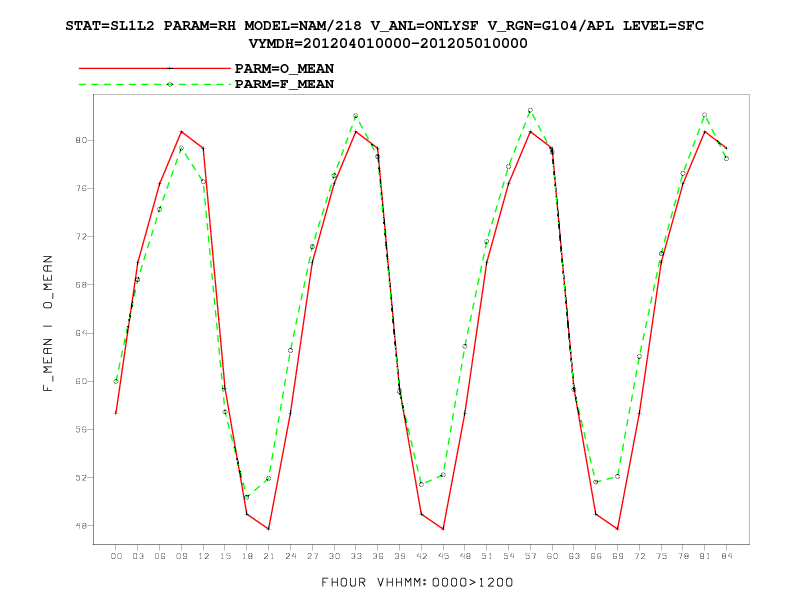This screenshot has height=612, width=792.
Task: Click the green F_MEAN peak marker at hour 33
Action: pyautogui.click(x=356, y=116)
